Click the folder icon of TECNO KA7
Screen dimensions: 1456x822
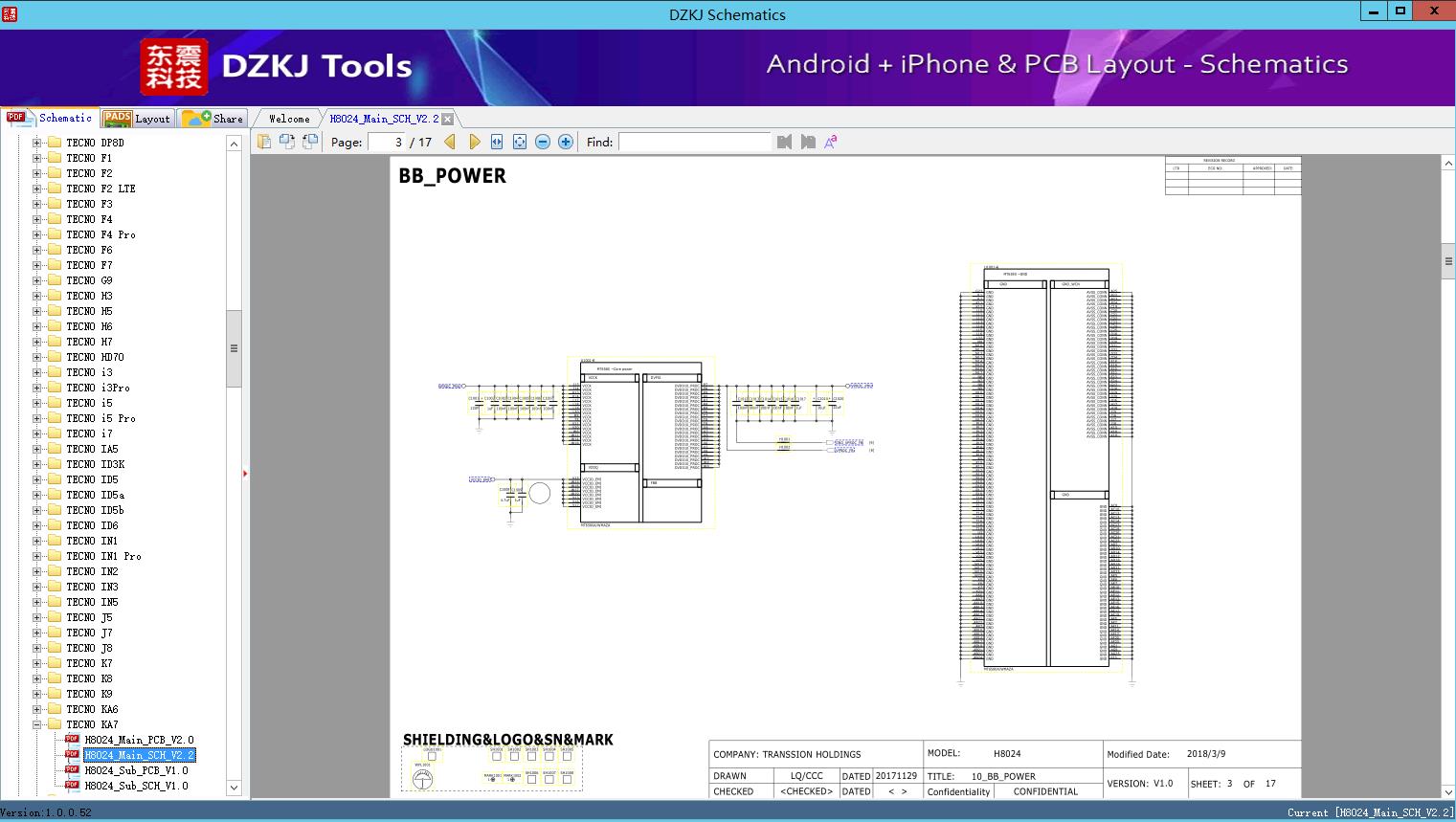coord(54,724)
